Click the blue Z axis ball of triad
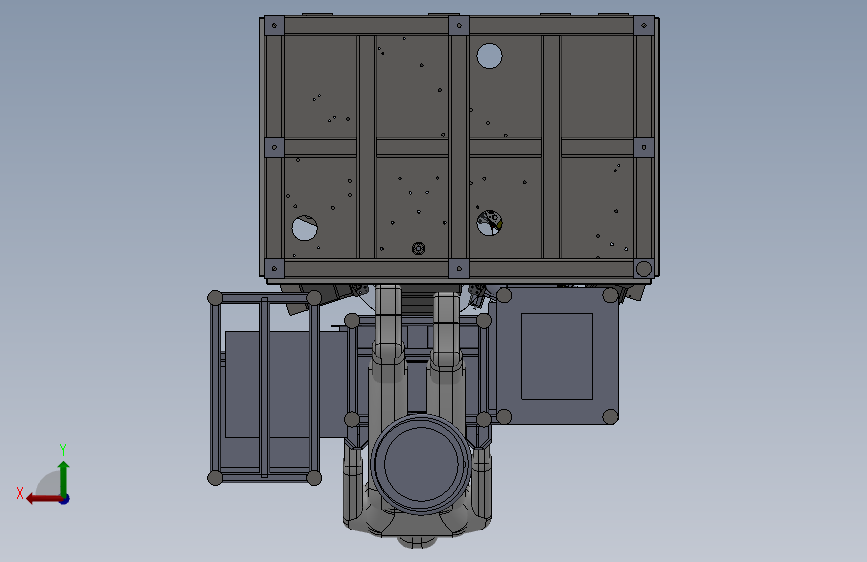This screenshot has width=867, height=562. click(65, 499)
